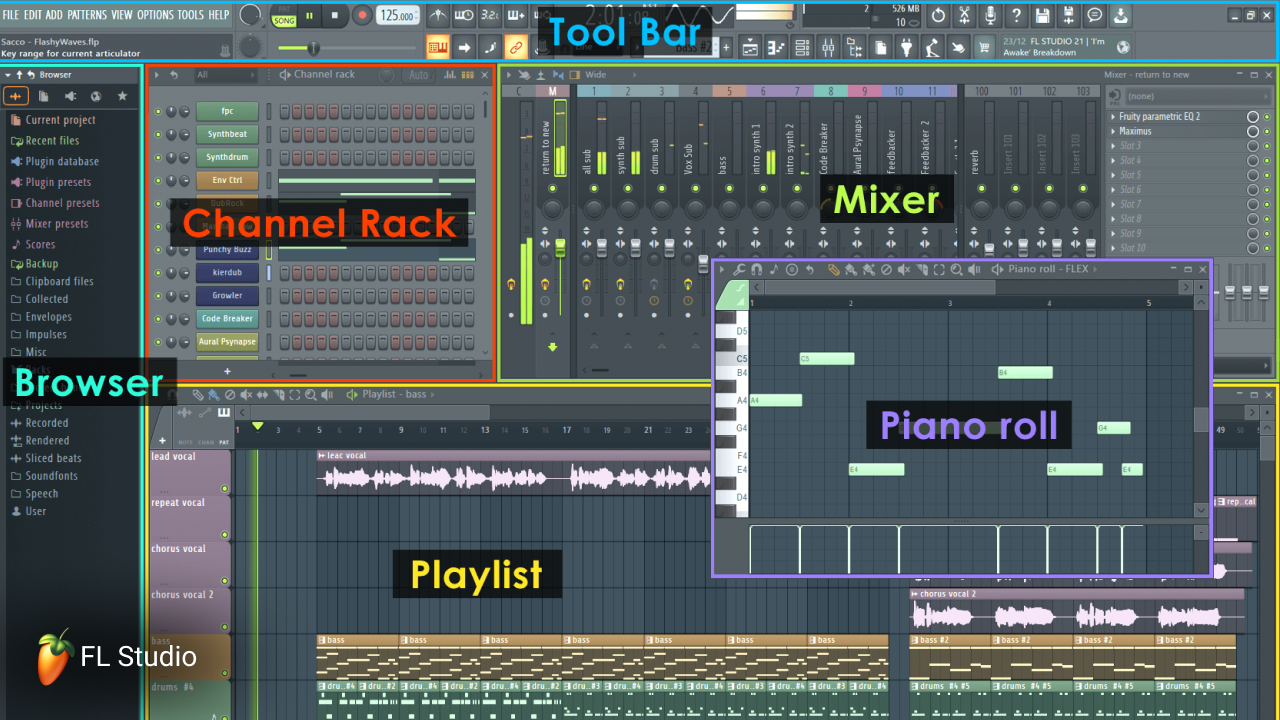Click the globe news icon in toolbar
Viewport: 1280px width, 720px height.
pos(1124,47)
